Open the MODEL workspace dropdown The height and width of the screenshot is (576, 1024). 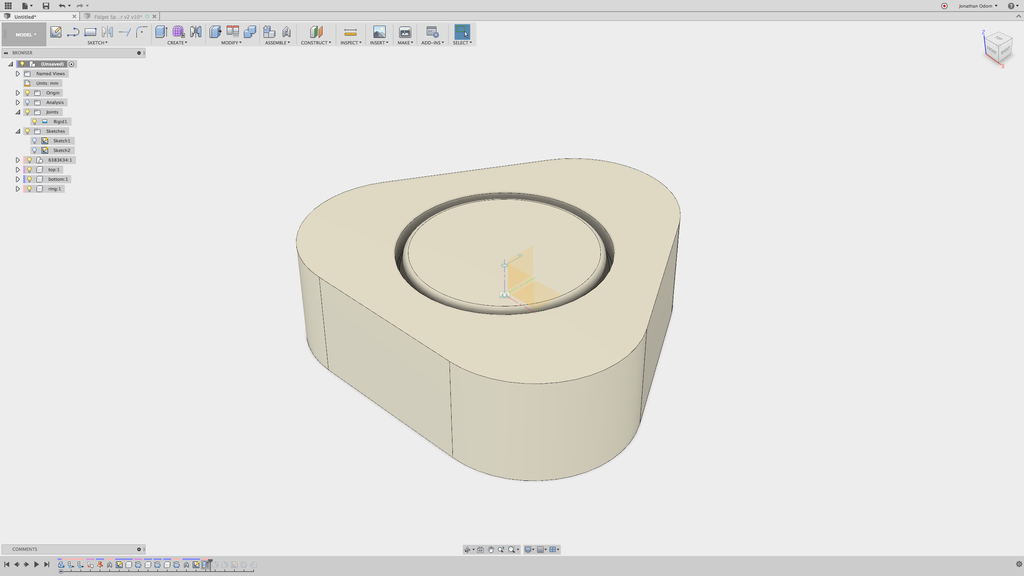pos(24,34)
